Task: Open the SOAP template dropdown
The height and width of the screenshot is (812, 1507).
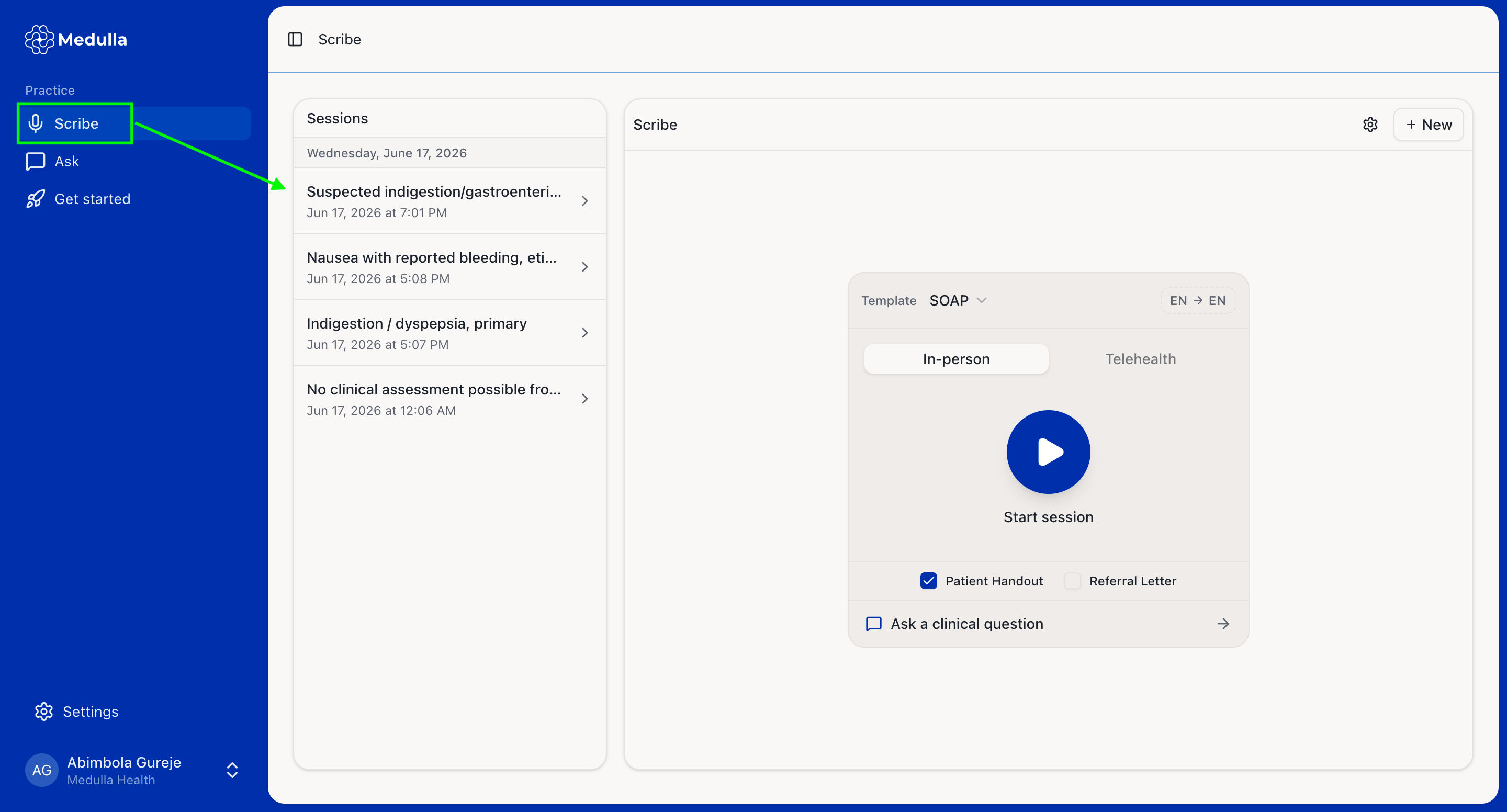Action: (958, 300)
